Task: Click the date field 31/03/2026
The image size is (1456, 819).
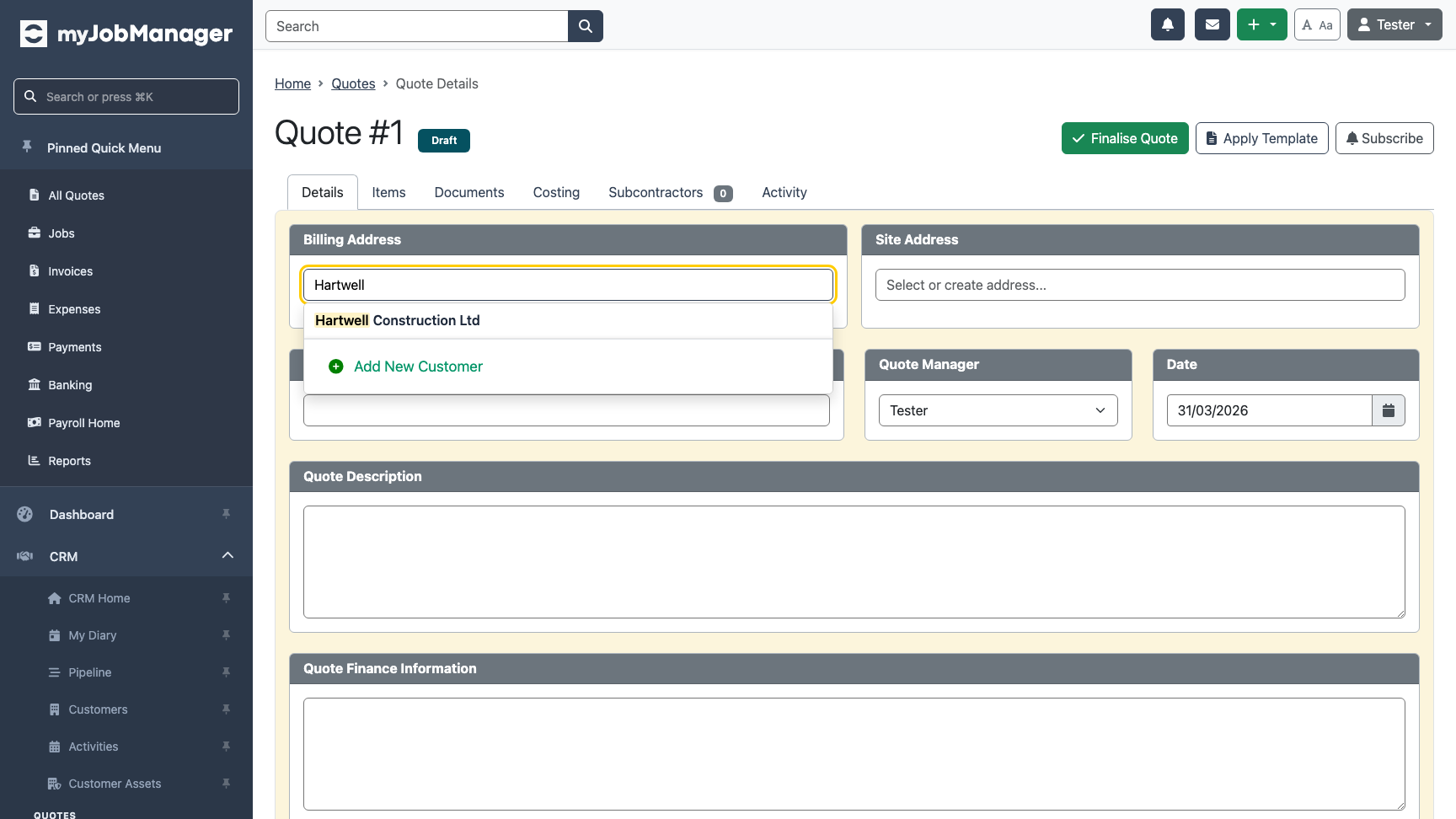Action: click(x=1269, y=410)
